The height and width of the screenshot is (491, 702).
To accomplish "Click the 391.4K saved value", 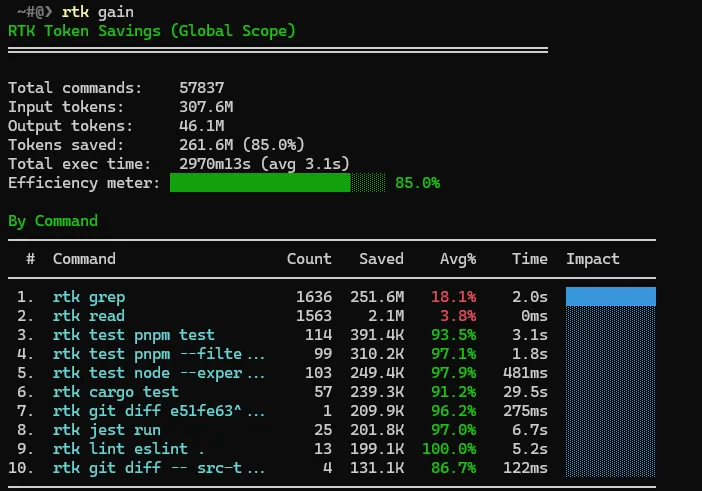I will point(377,335).
